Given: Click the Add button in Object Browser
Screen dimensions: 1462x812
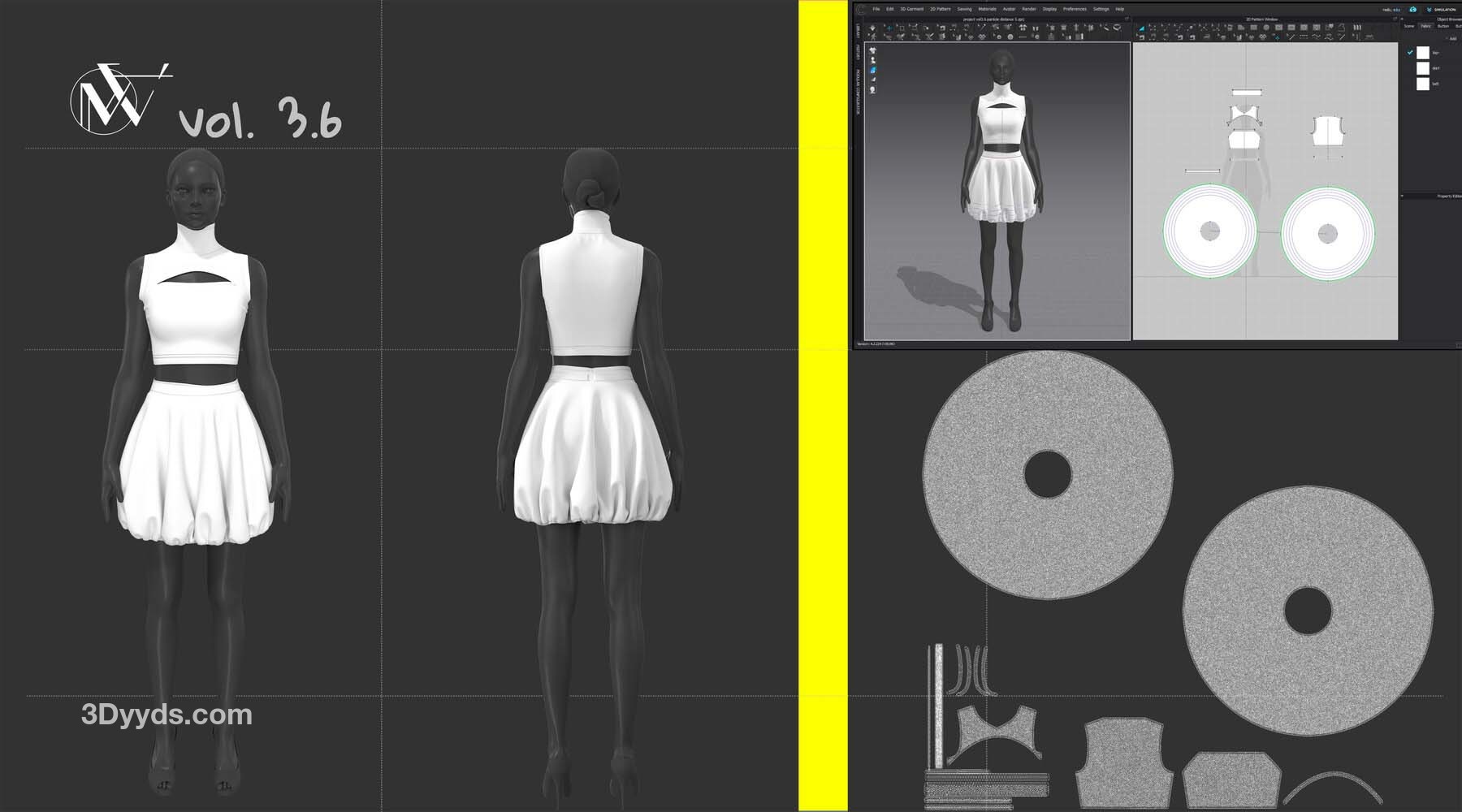Looking at the screenshot, I should [x=1451, y=38].
